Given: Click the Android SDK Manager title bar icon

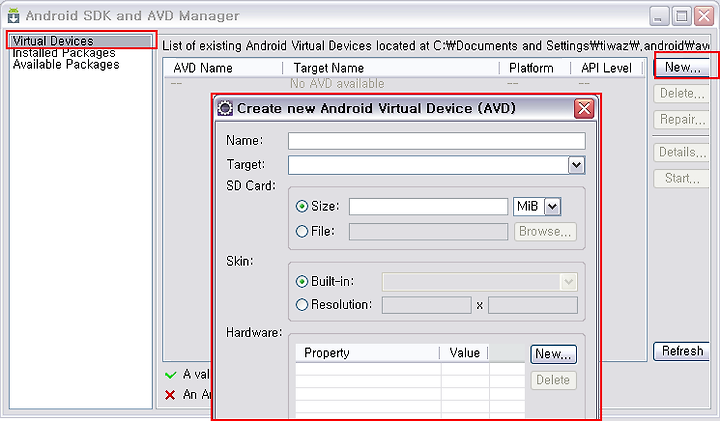Looking at the screenshot, I should pyautogui.click(x=14, y=16).
